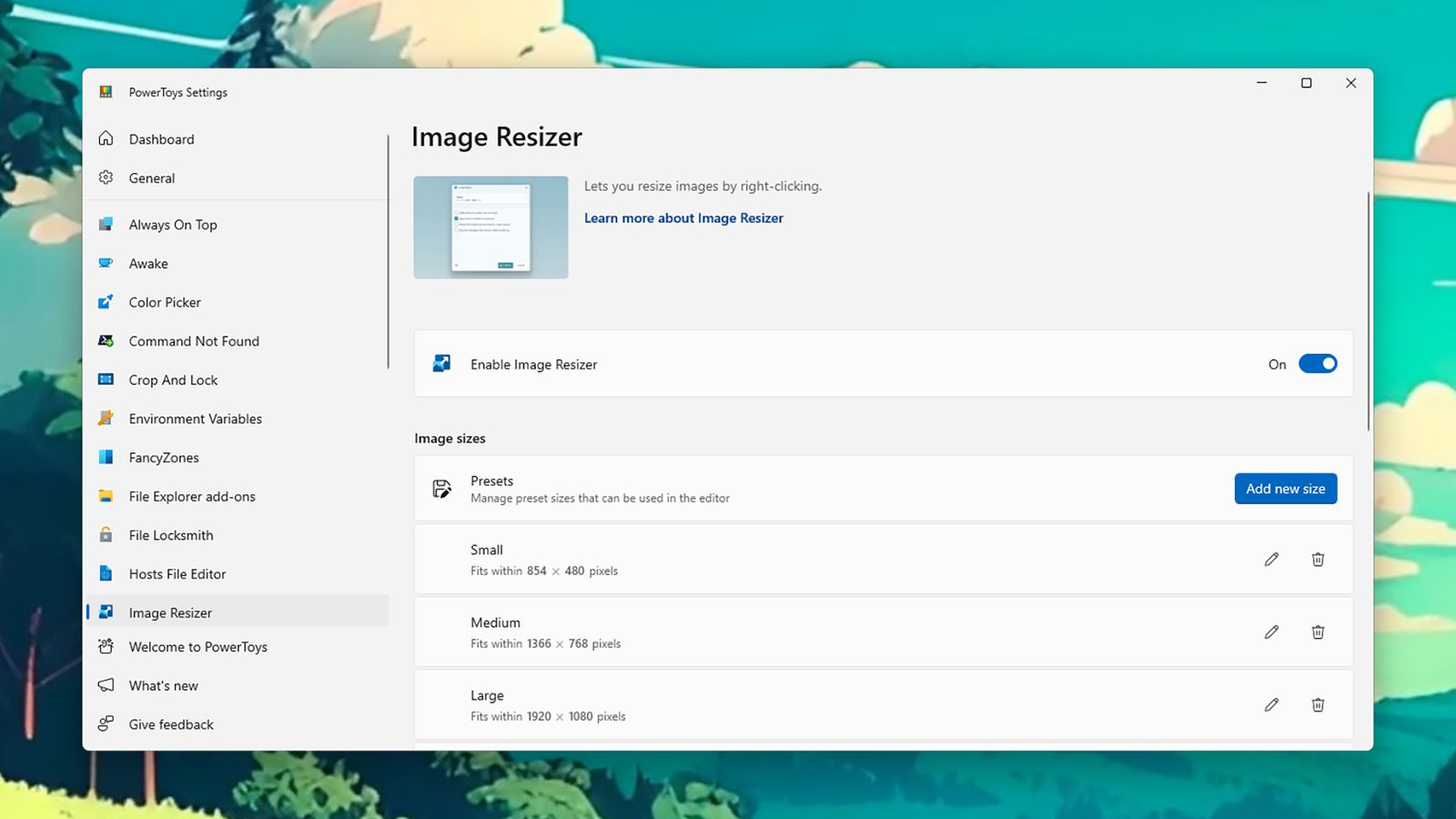Click the File Locksmith padlock icon
1456x819 pixels.
(x=106, y=535)
